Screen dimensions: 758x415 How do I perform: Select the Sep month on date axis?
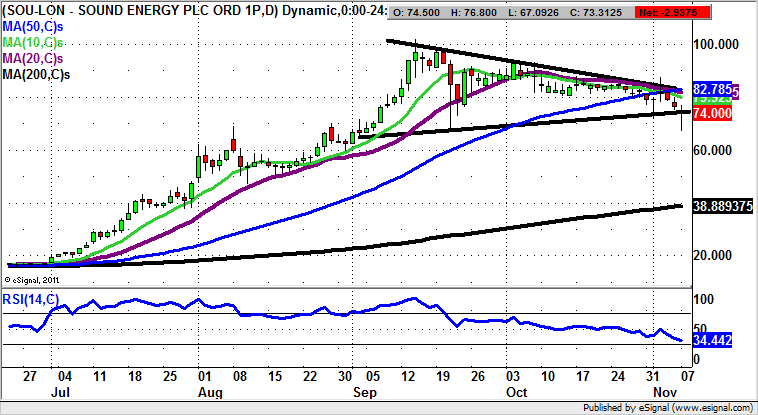(x=360, y=393)
